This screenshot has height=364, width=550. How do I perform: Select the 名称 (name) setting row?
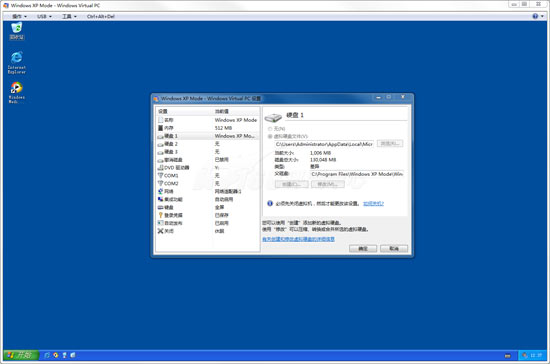point(208,120)
